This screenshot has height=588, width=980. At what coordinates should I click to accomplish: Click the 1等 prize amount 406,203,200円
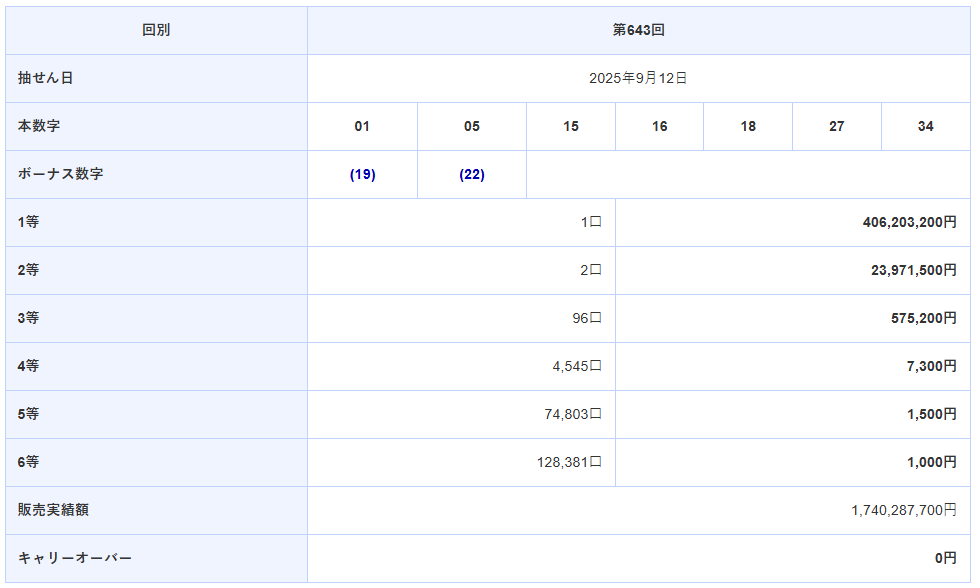click(x=909, y=222)
